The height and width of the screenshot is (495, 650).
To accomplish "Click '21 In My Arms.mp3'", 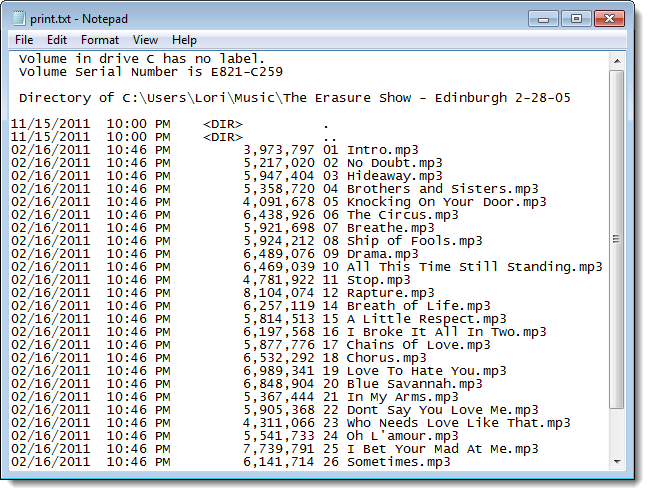I will [x=391, y=397].
